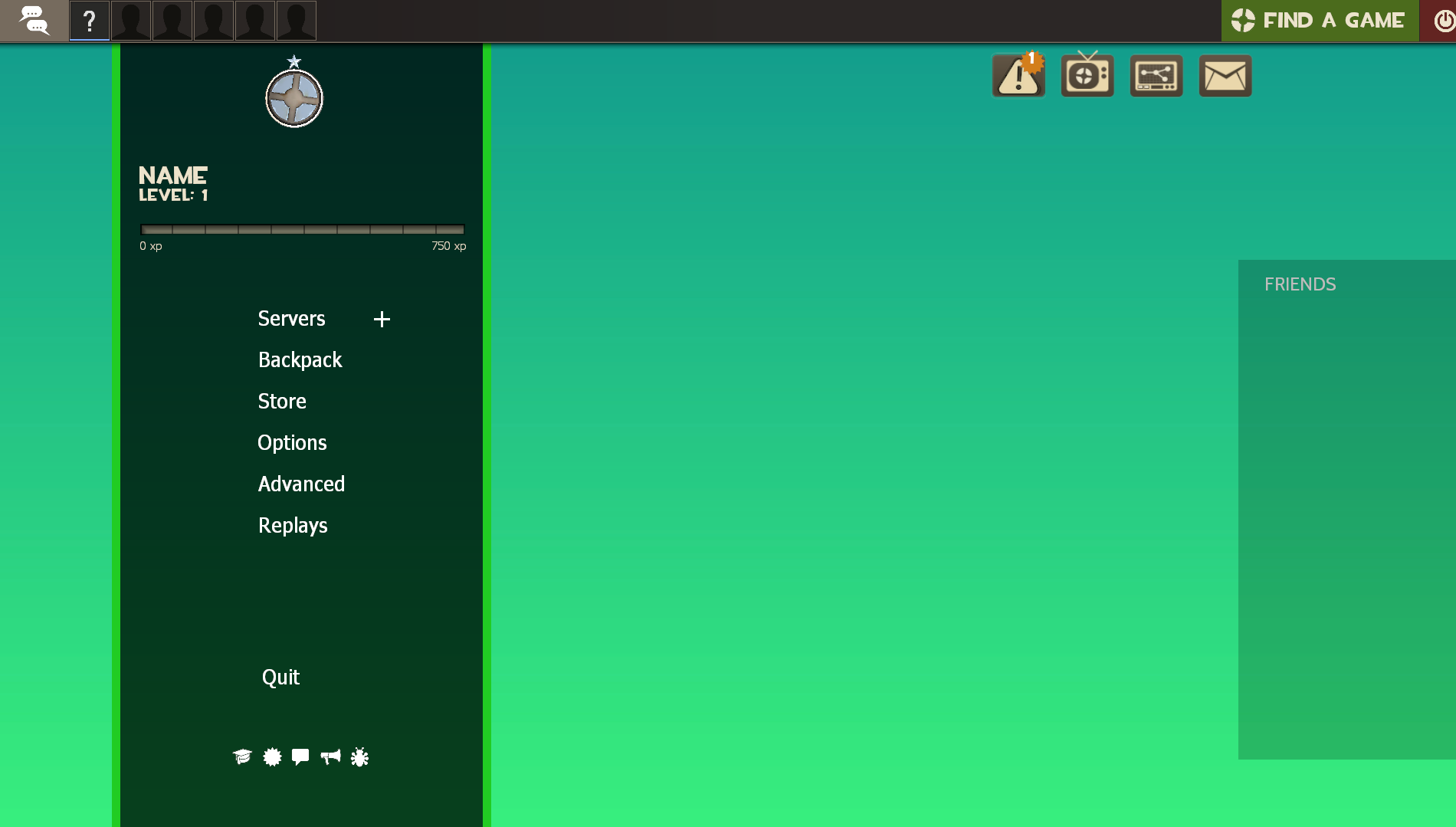Click the megaphone report player icon
The width and height of the screenshot is (1456, 827).
pos(330,757)
